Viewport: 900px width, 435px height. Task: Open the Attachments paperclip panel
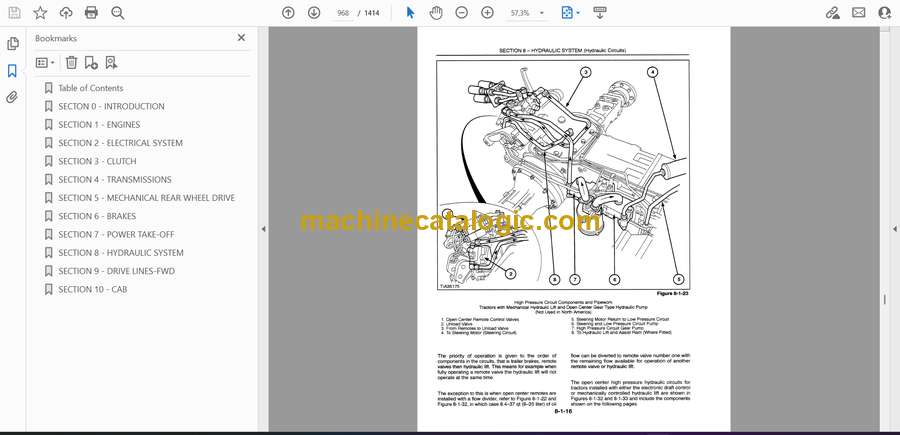(12, 97)
